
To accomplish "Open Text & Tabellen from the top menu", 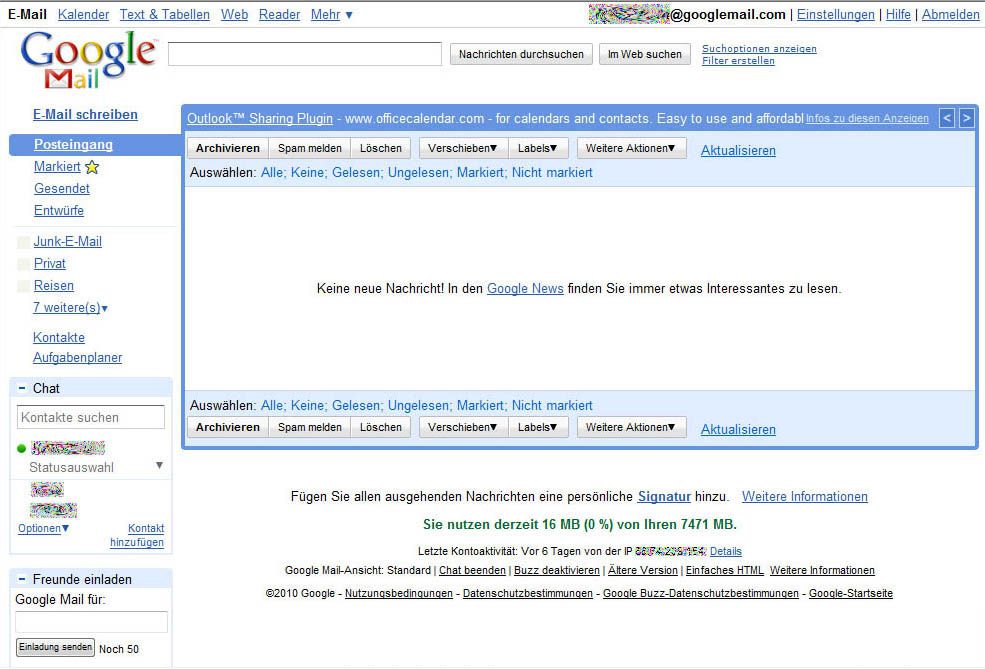I will [164, 14].
